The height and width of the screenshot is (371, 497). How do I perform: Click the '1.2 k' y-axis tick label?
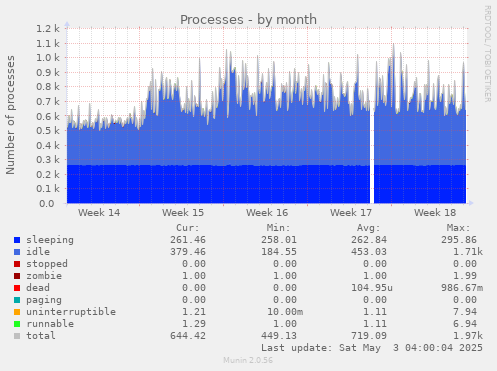pos(48,29)
